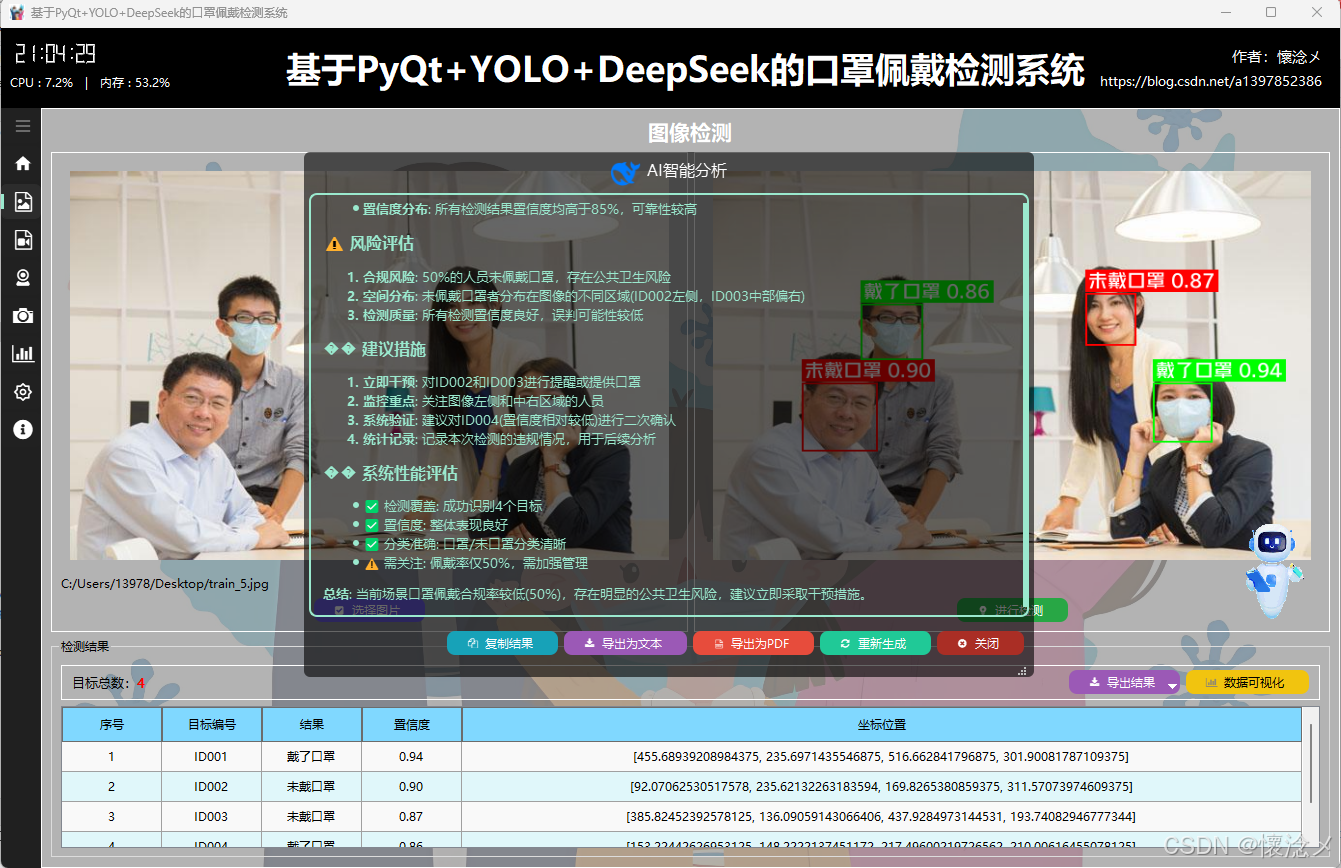Open the 导出结果 dropdown arrow
This screenshot has height=868, width=1341.
[1172, 684]
